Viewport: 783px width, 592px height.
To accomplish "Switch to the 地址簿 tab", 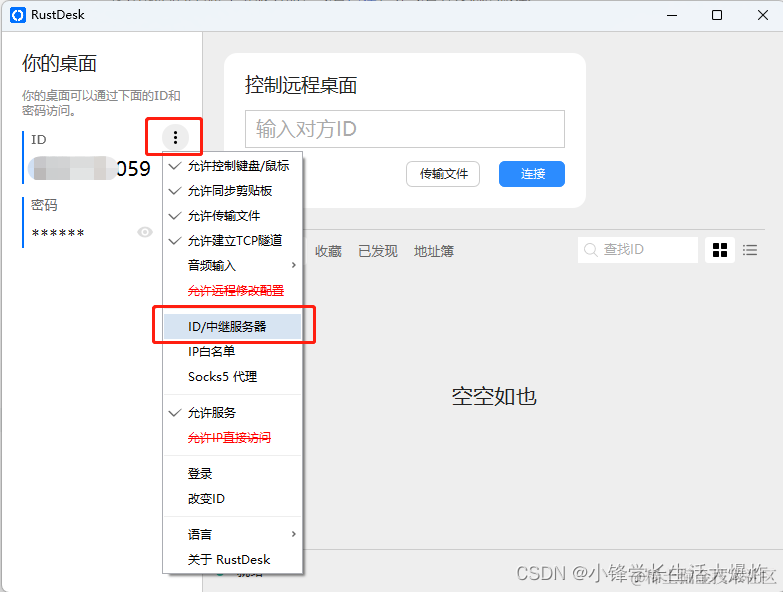I will coord(434,251).
